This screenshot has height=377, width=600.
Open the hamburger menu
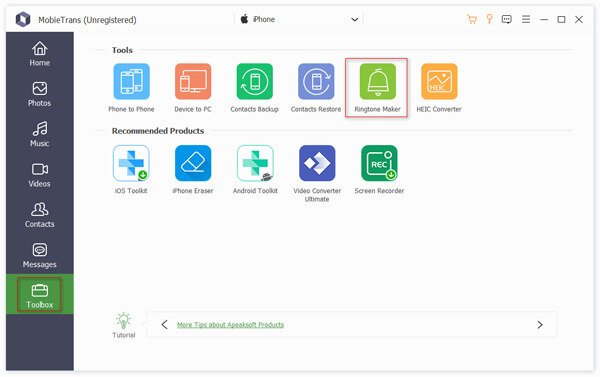(x=526, y=19)
